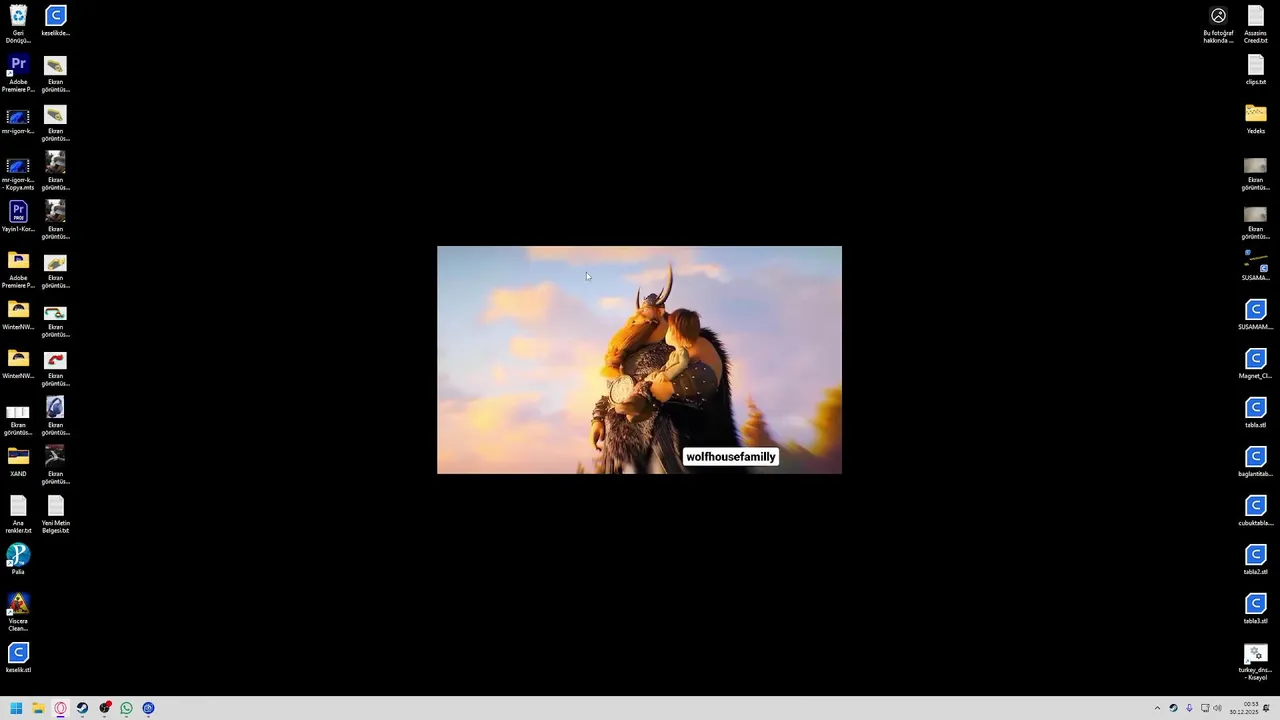
Task: Select the clips.txt file
Action: coord(1255,70)
